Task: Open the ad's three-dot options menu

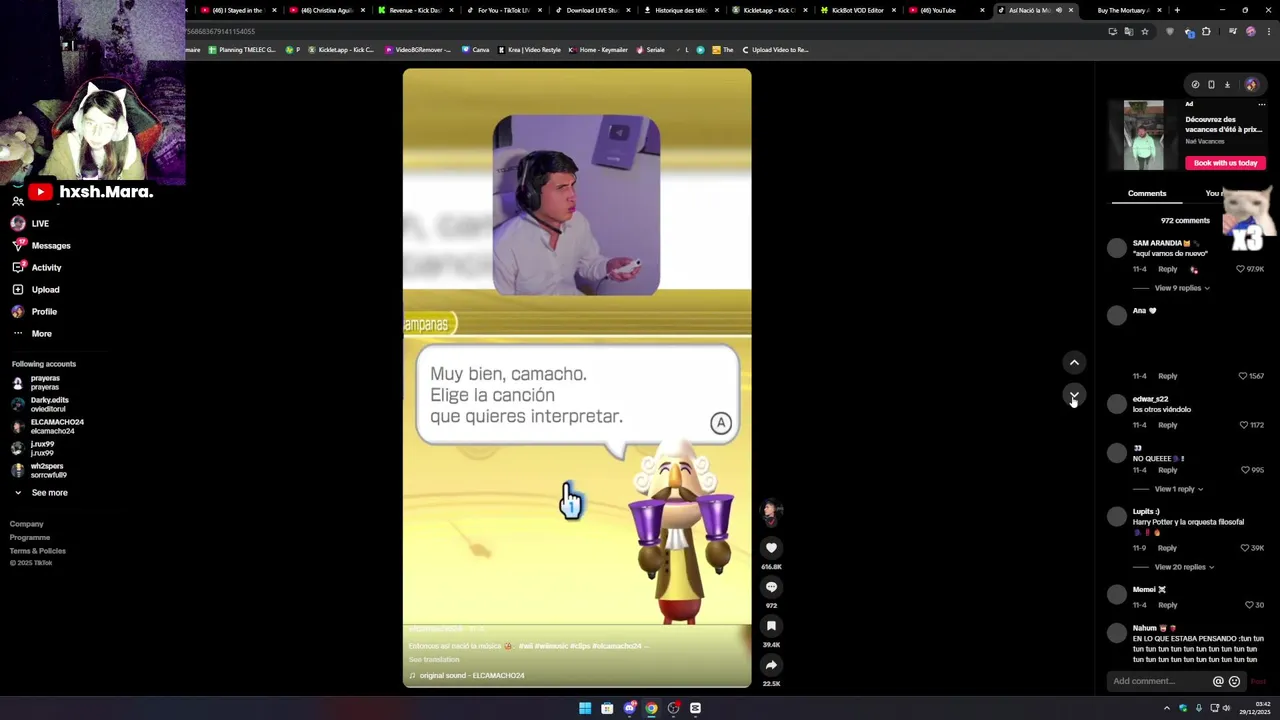Action: pyautogui.click(x=1262, y=104)
